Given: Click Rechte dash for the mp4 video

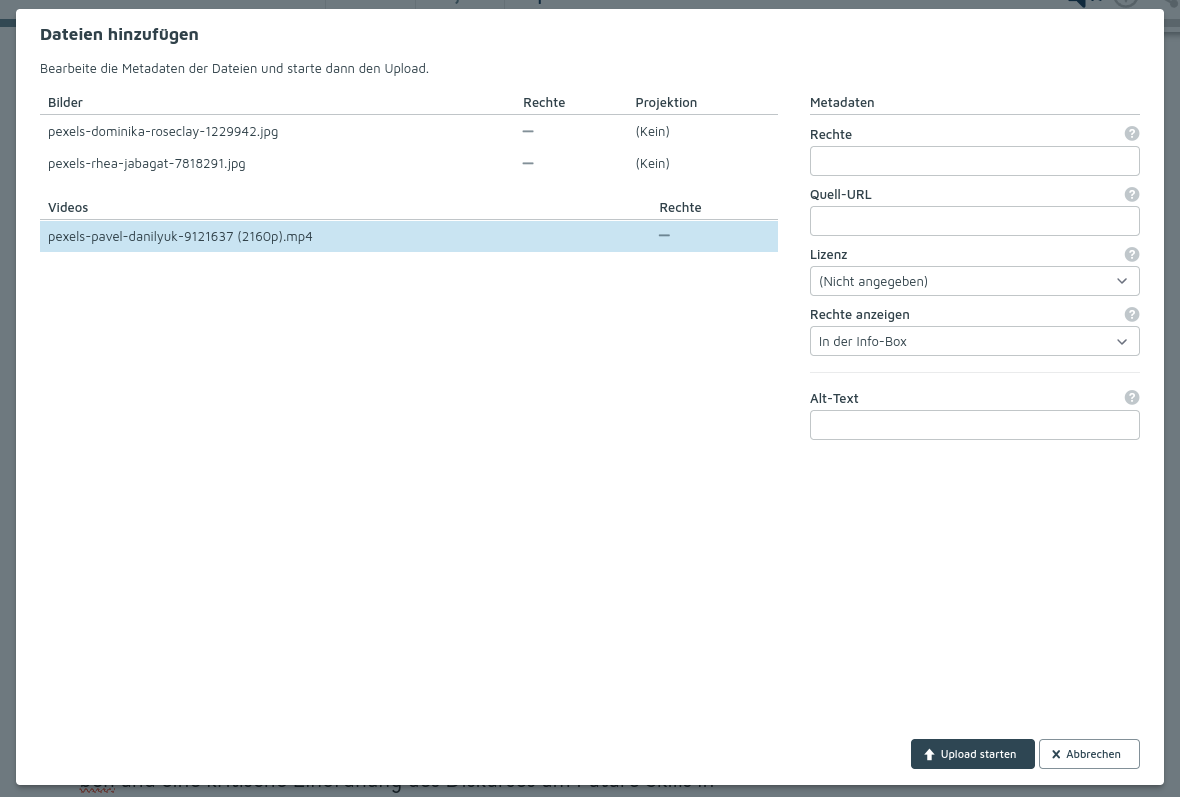Looking at the screenshot, I should [x=664, y=236].
